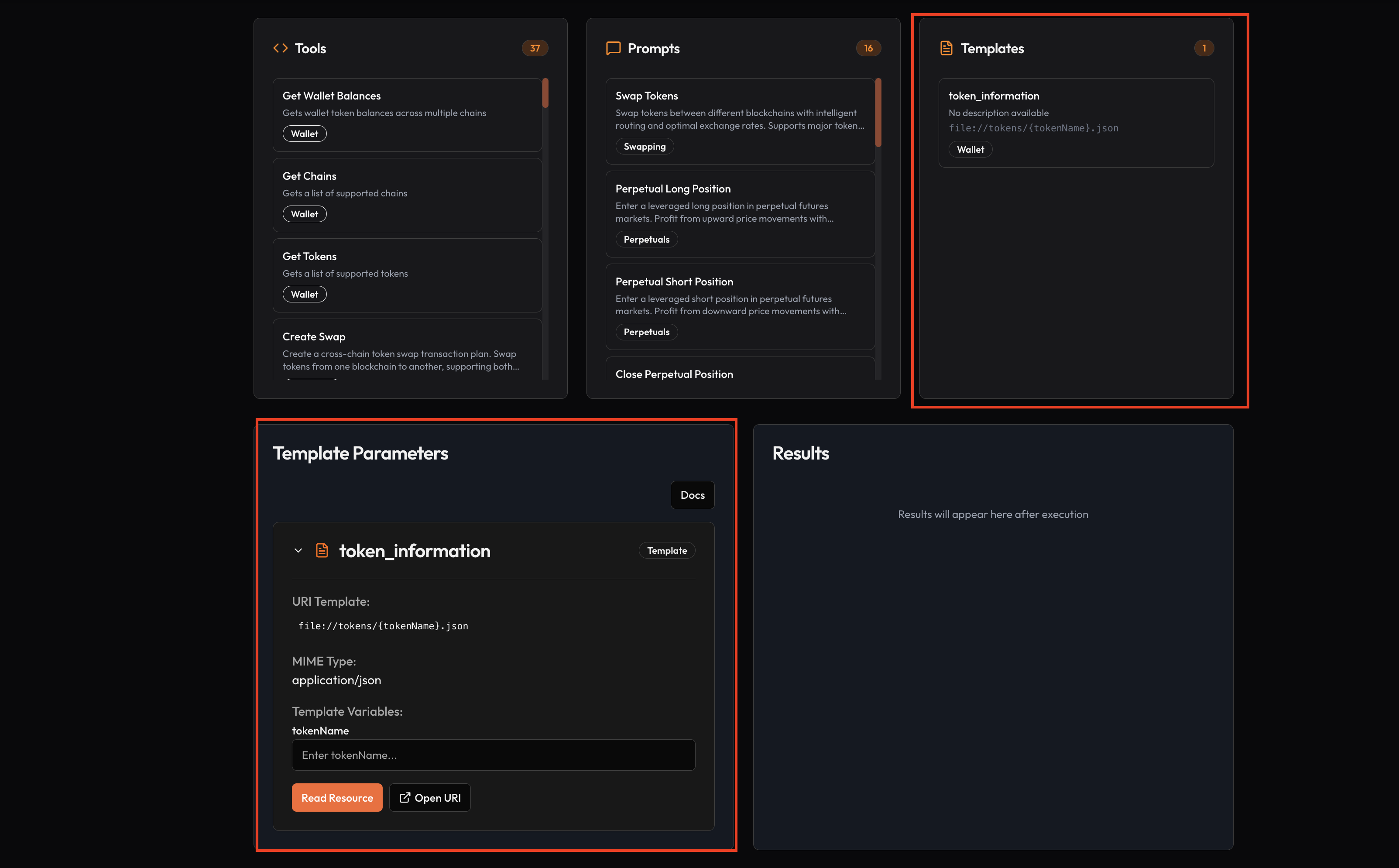Click the Swapping tag under Swap Tokens

645,146
